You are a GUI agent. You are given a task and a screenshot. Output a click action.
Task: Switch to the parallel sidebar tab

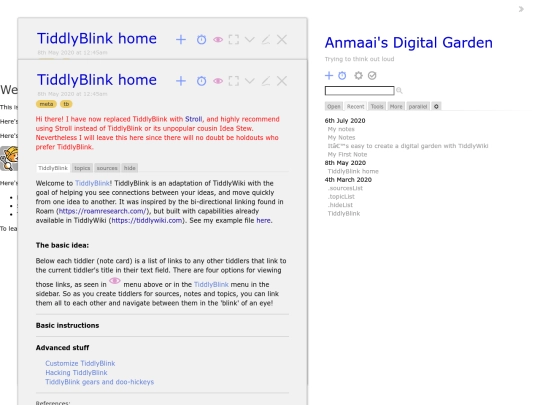coord(418,106)
